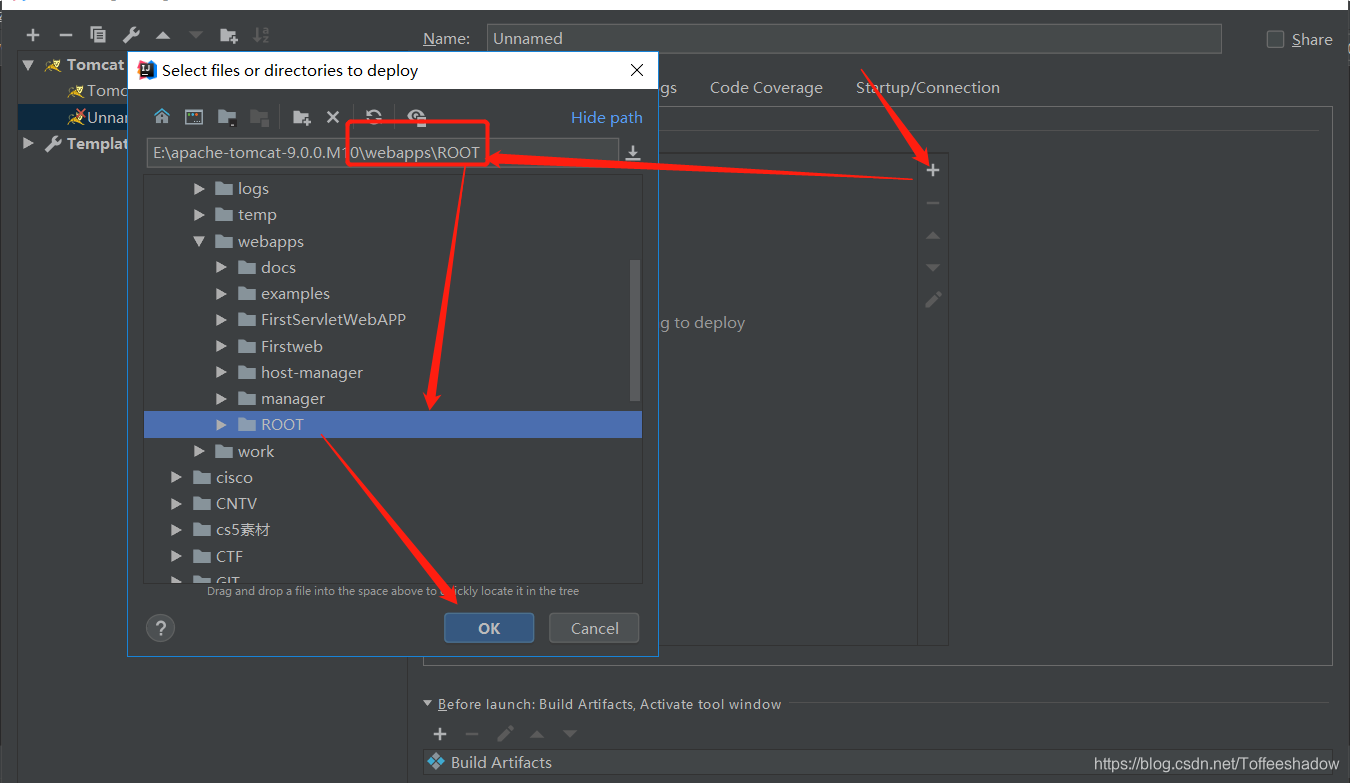
Task: Create new folder for configurations
Action: click(x=229, y=35)
